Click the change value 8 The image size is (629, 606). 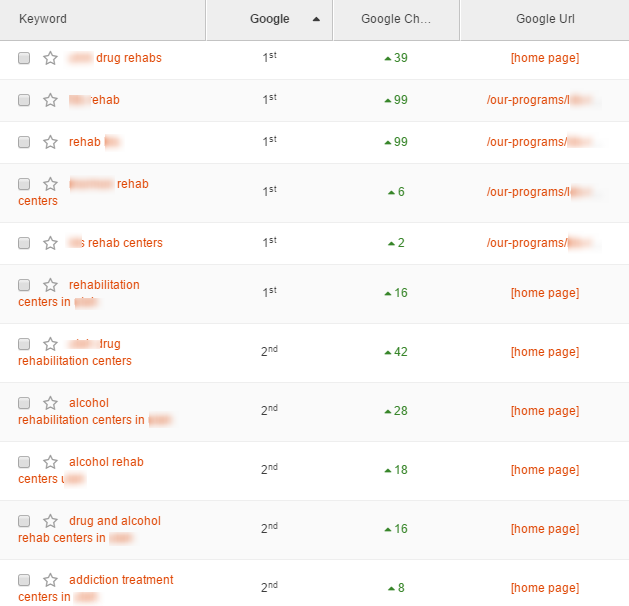(396, 588)
